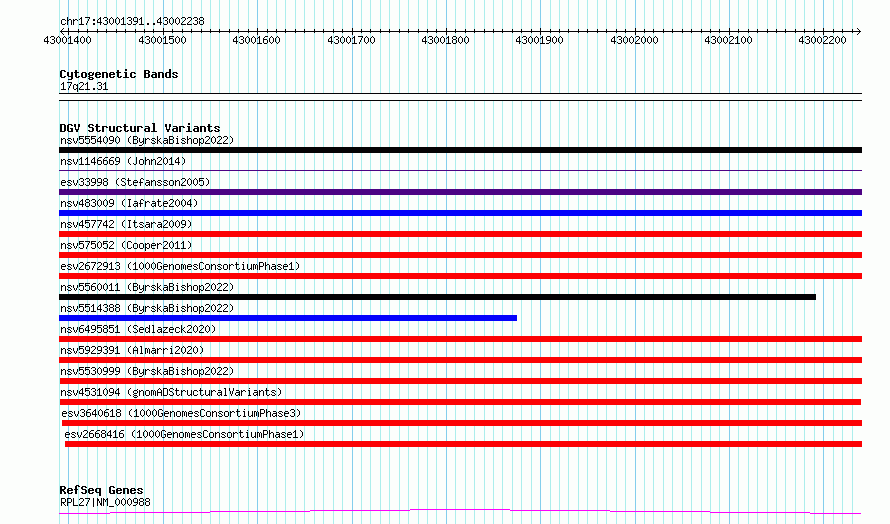Select nsv457742 (Itsara2009) variant label

tap(126, 224)
